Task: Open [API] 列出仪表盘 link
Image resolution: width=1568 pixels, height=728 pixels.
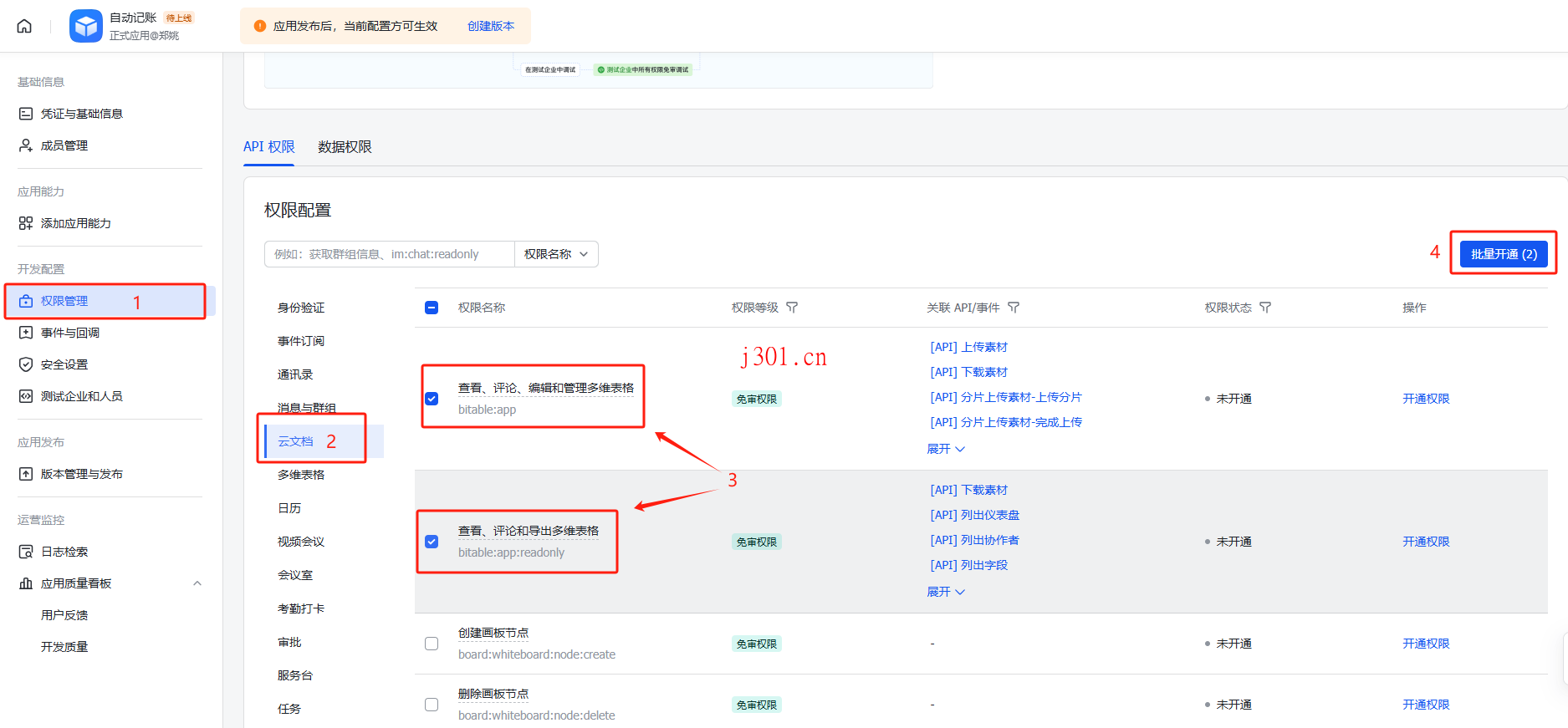Action: (x=975, y=515)
